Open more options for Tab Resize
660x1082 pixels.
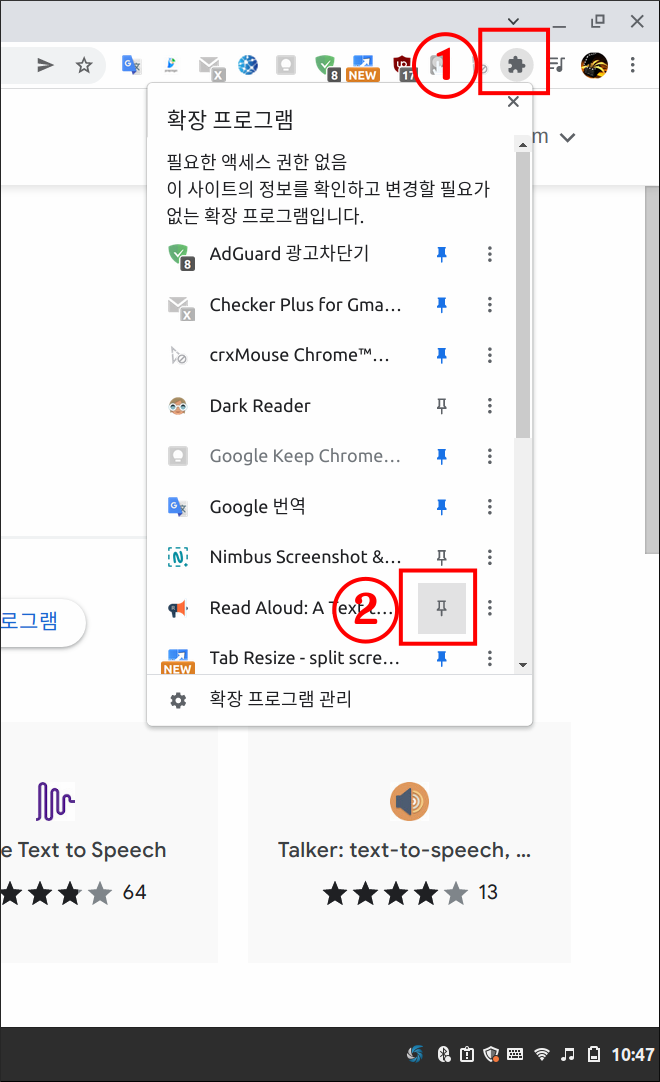click(x=489, y=658)
